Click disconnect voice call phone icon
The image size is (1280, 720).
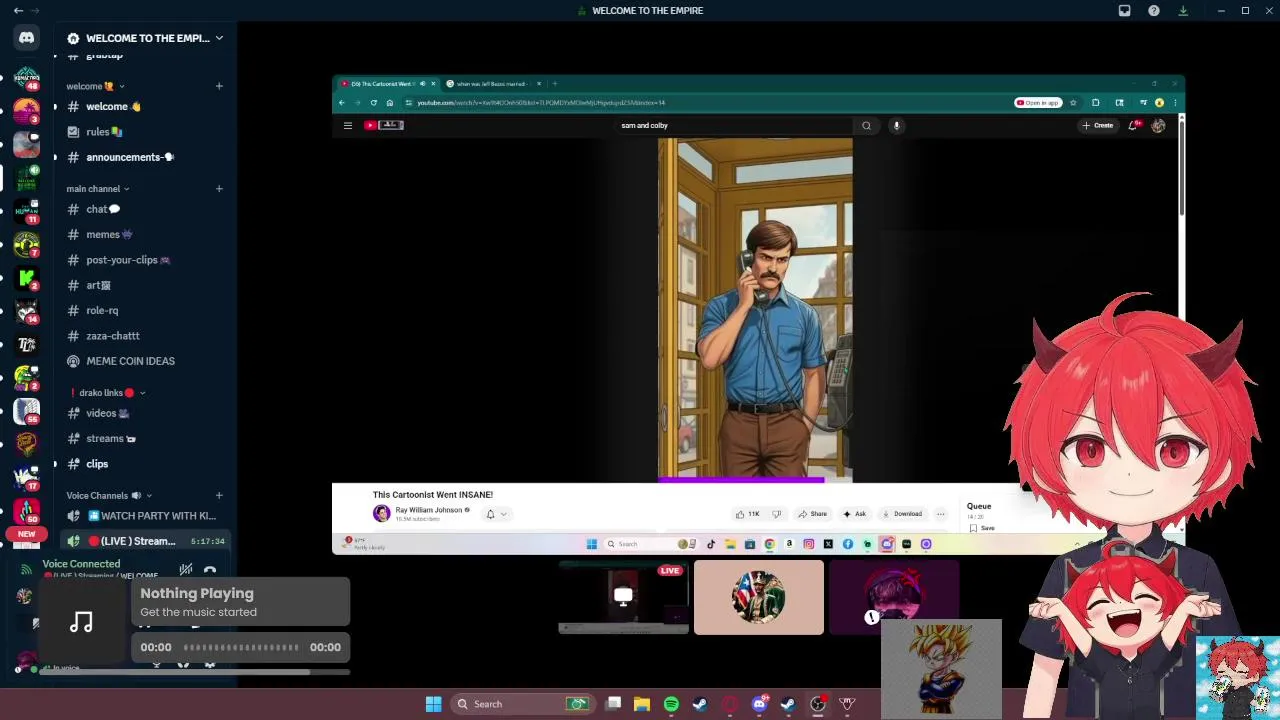tap(210, 570)
